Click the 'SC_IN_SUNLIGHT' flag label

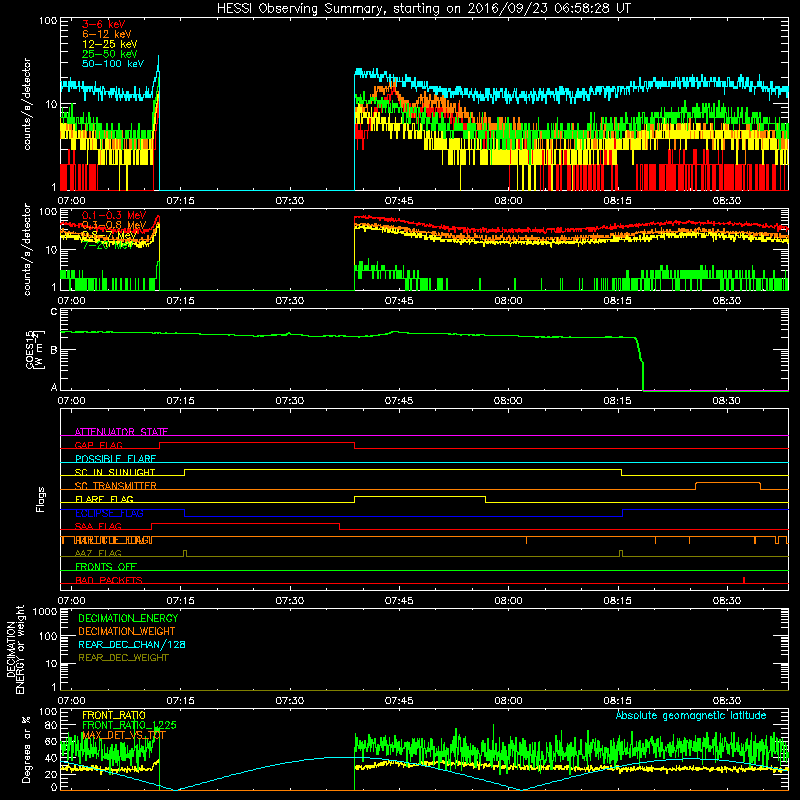115,472
